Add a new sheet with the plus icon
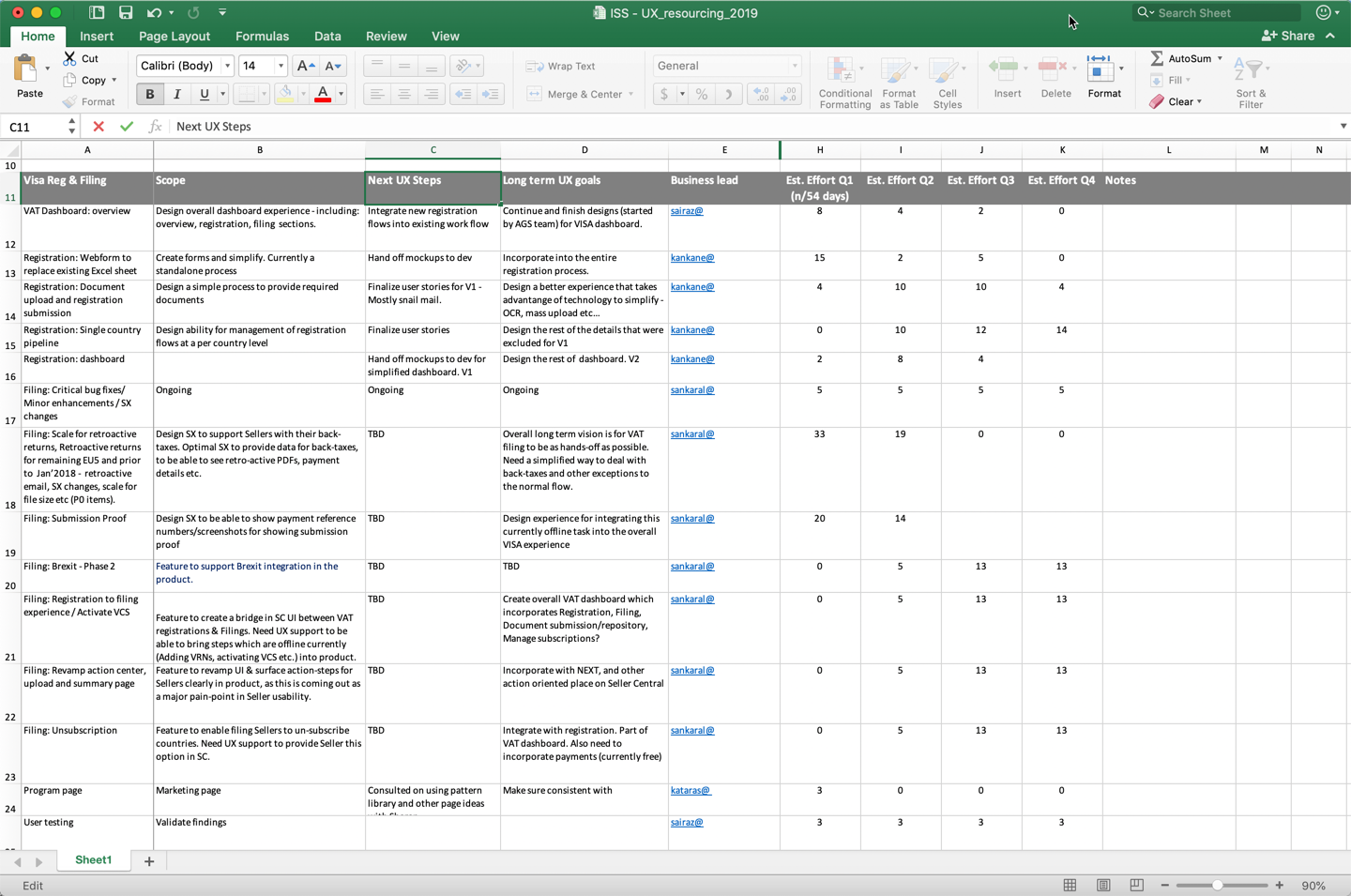This screenshot has height=896, width=1351. (149, 861)
